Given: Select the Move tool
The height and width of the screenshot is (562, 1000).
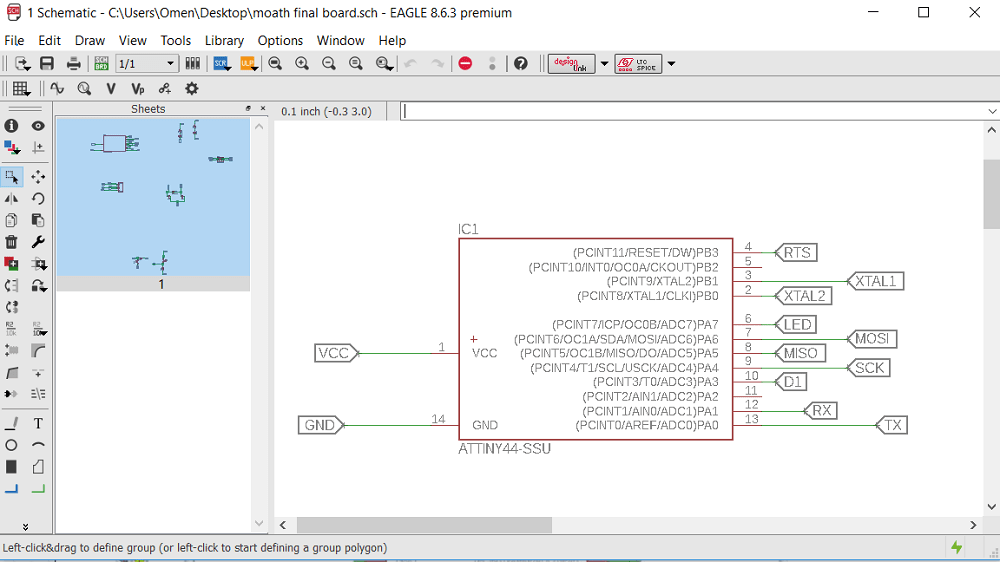Looking at the screenshot, I should [38, 177].
